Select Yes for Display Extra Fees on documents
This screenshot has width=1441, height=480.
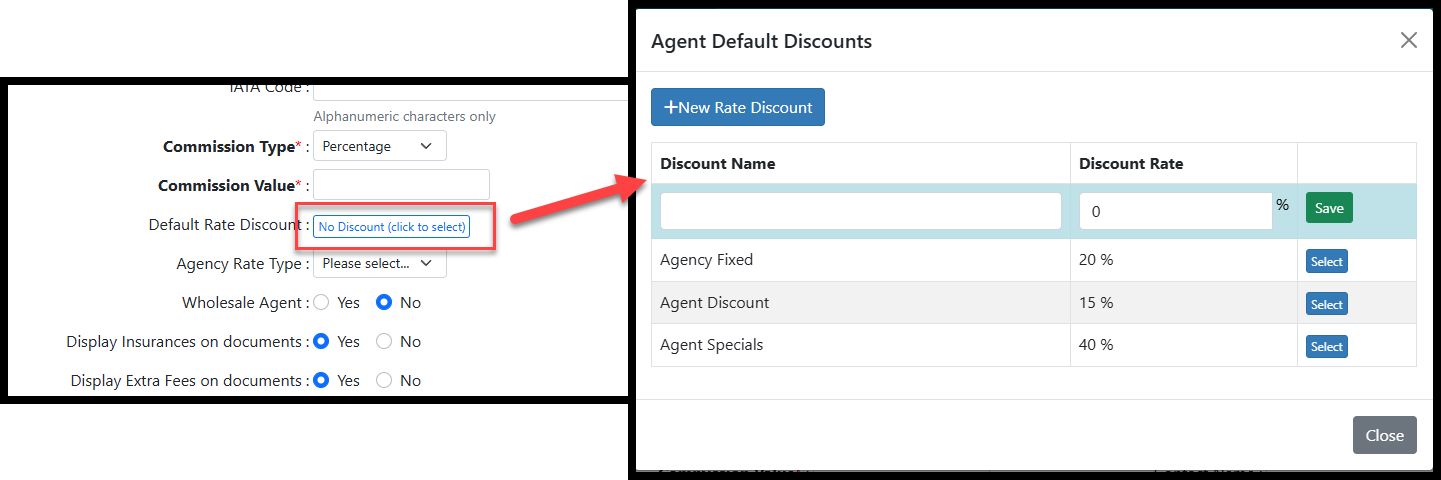point(322,380)
